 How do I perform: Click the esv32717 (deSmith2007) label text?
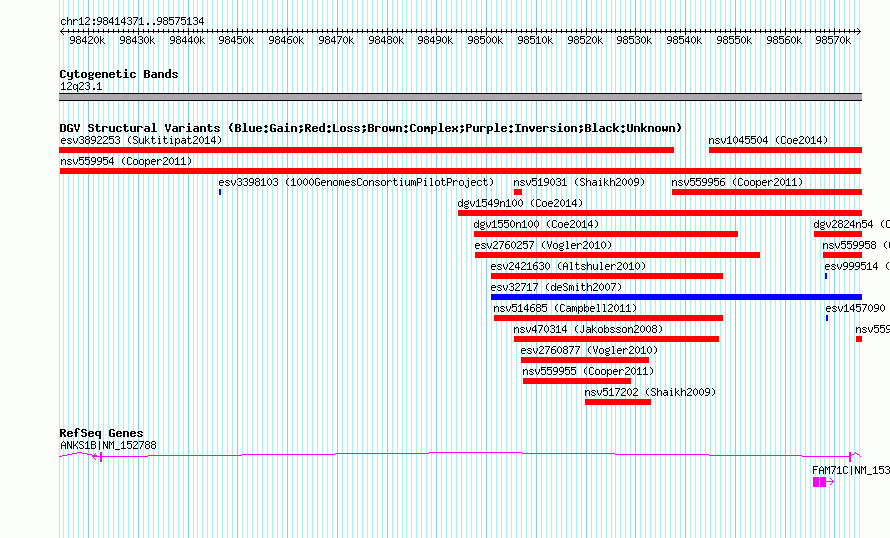(556, 287)
